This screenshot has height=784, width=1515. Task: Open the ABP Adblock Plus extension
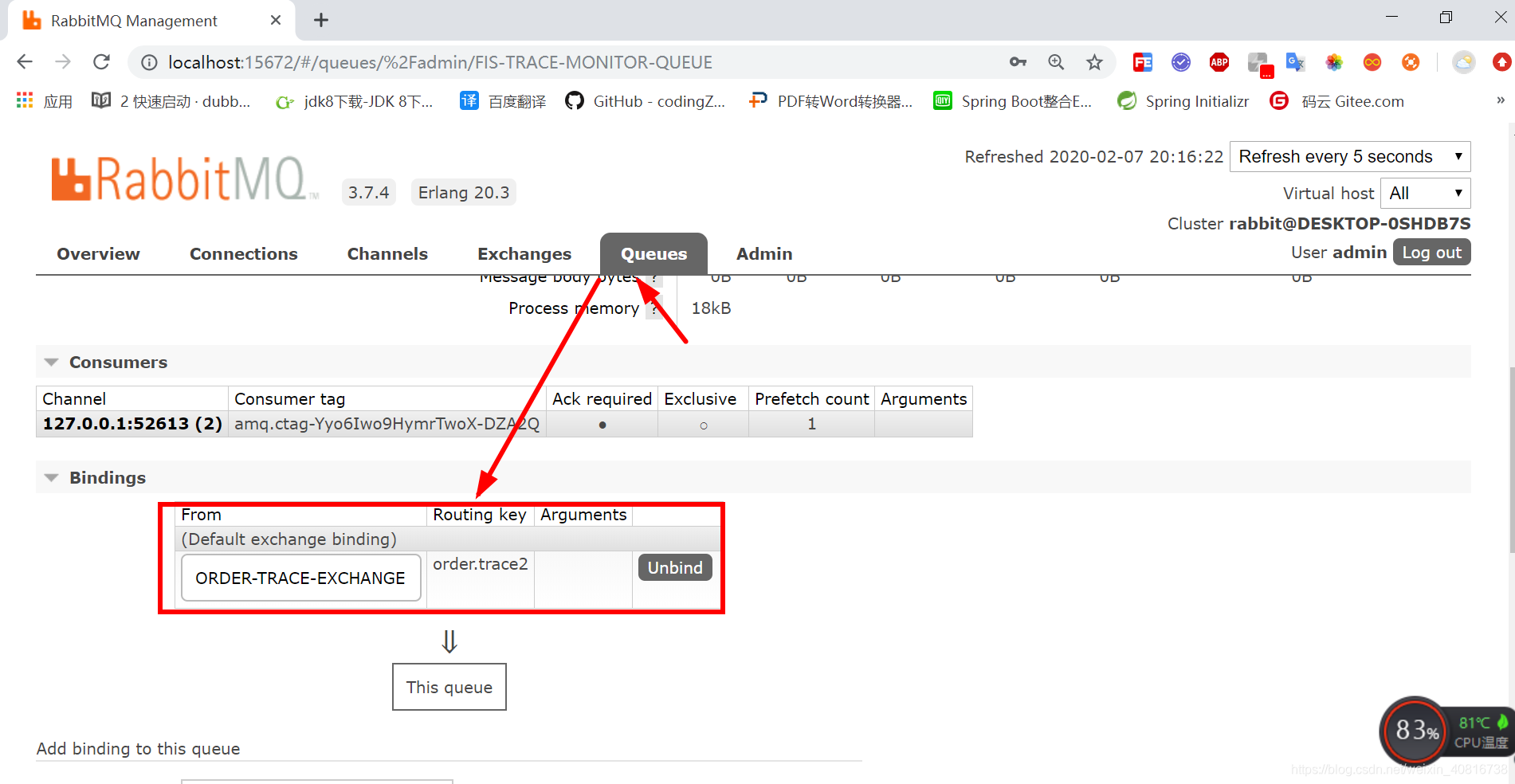(x=1219, y=62)
